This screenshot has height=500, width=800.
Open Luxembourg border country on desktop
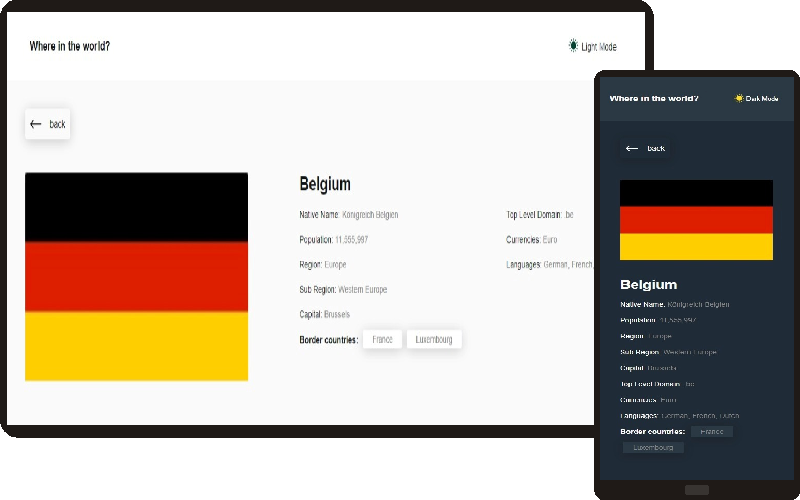(434, 340)
